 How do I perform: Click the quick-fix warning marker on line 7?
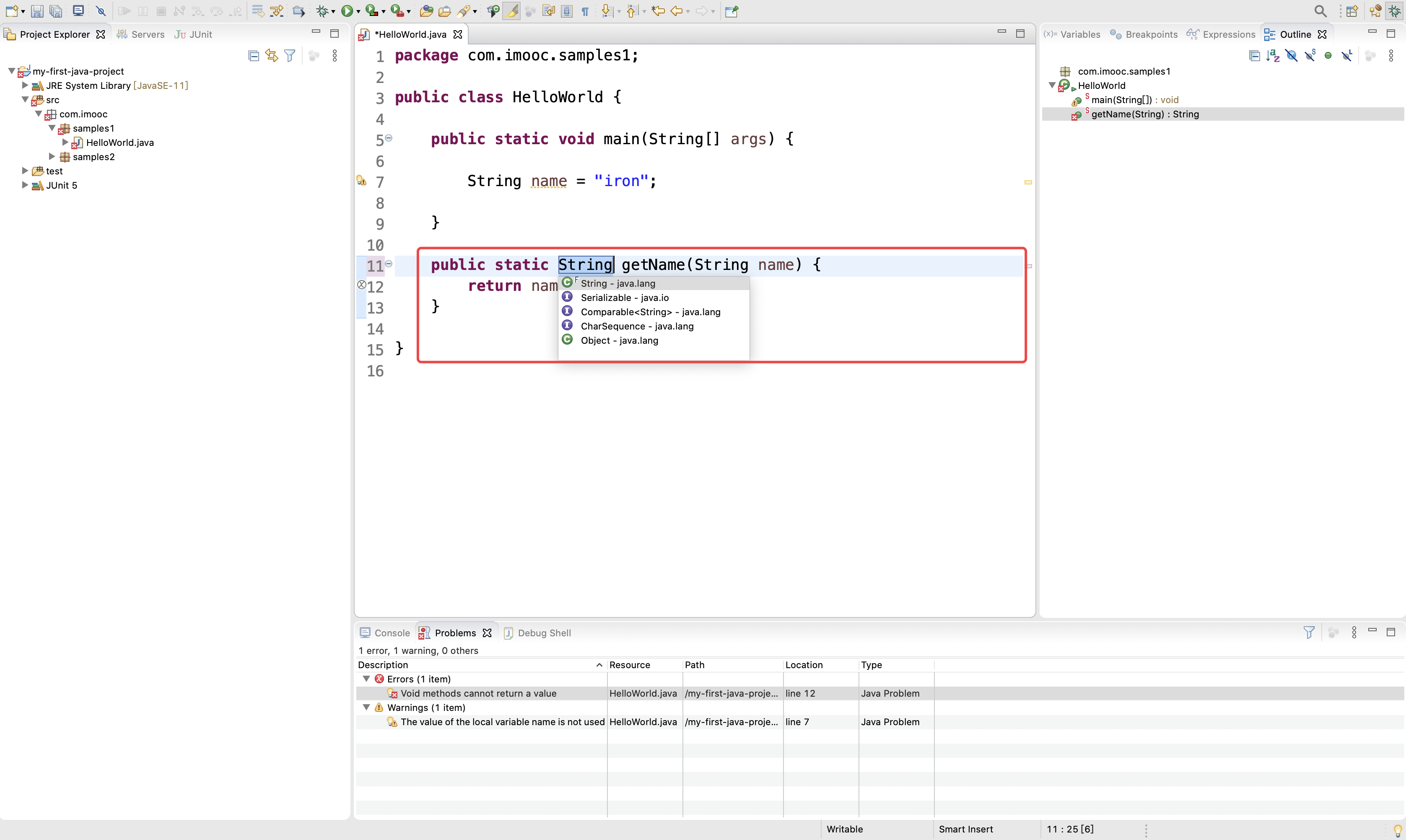pyautogui.click(x=361, y=181)
